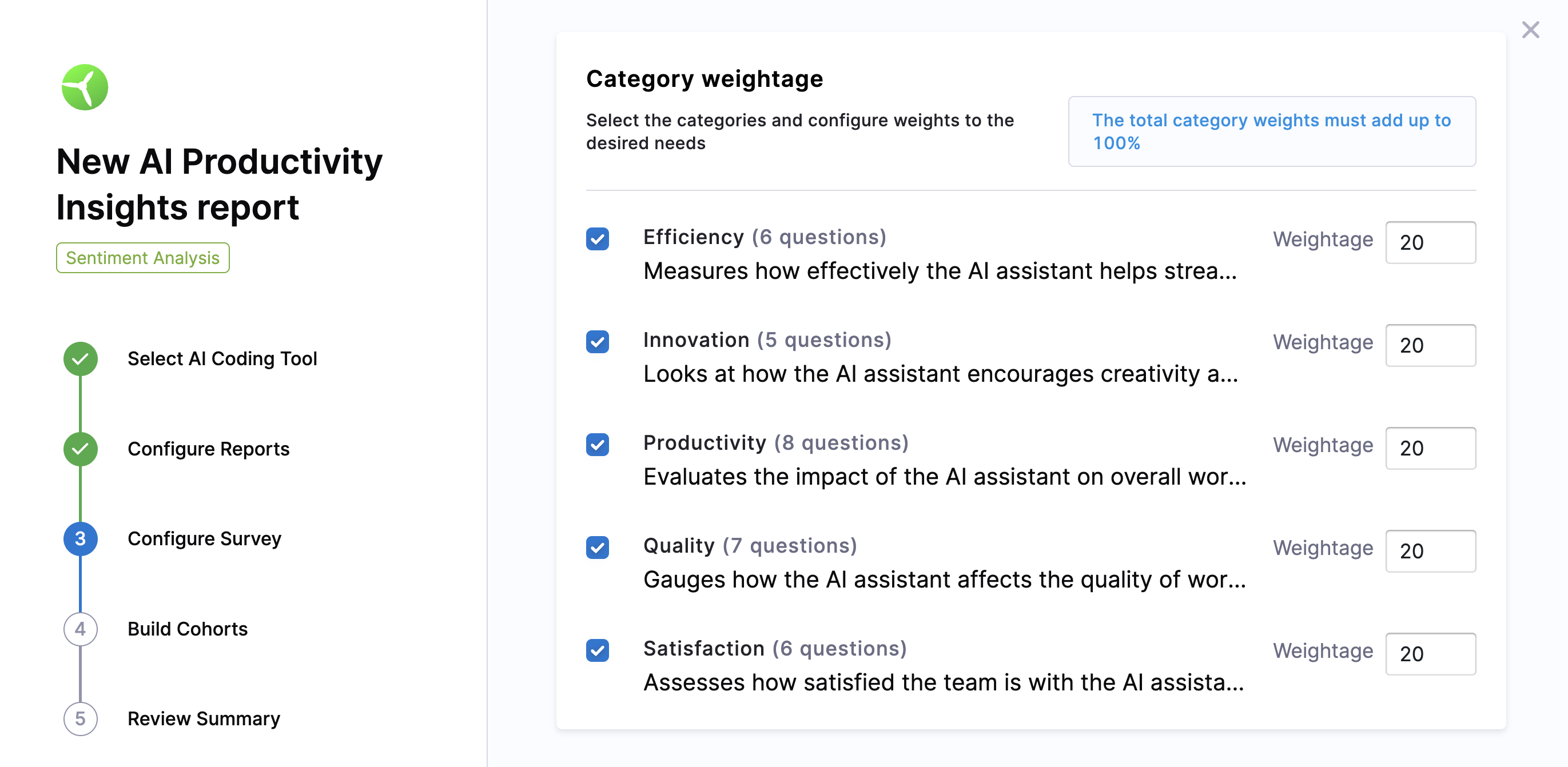Close the report wizard with X icon

(1530, 30)
